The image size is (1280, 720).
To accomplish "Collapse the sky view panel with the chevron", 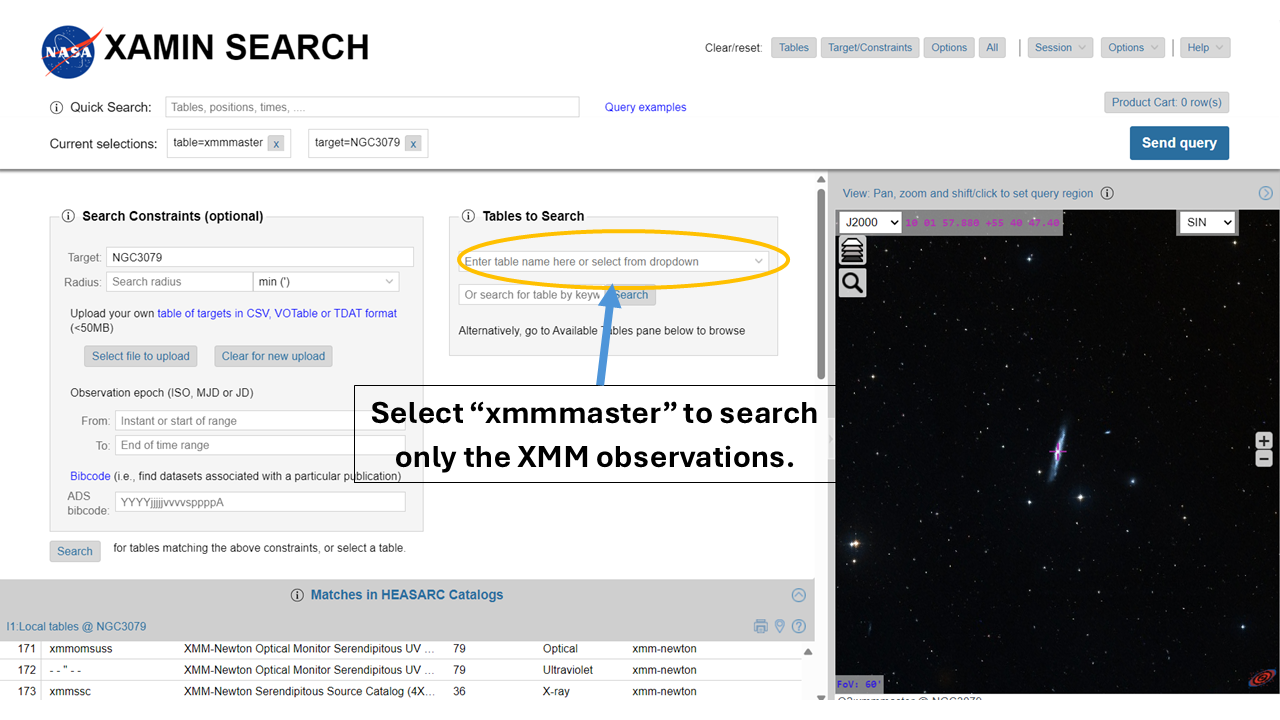I will [x=1266, y=193].
